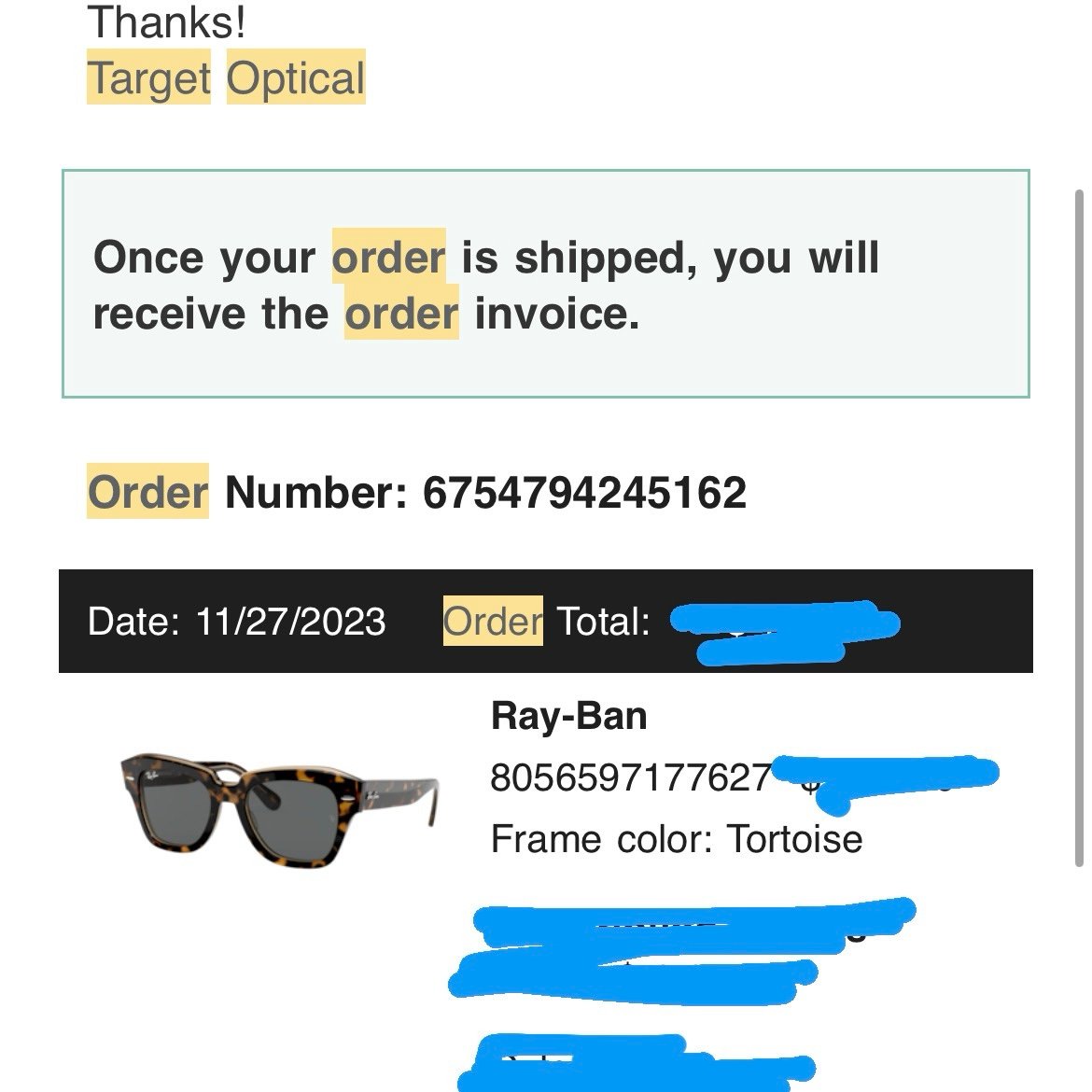Click the Ray-Ban brand name
Image resolution: width=1092 pixels, height=1092 pixels.
click(x=569, y=715)
